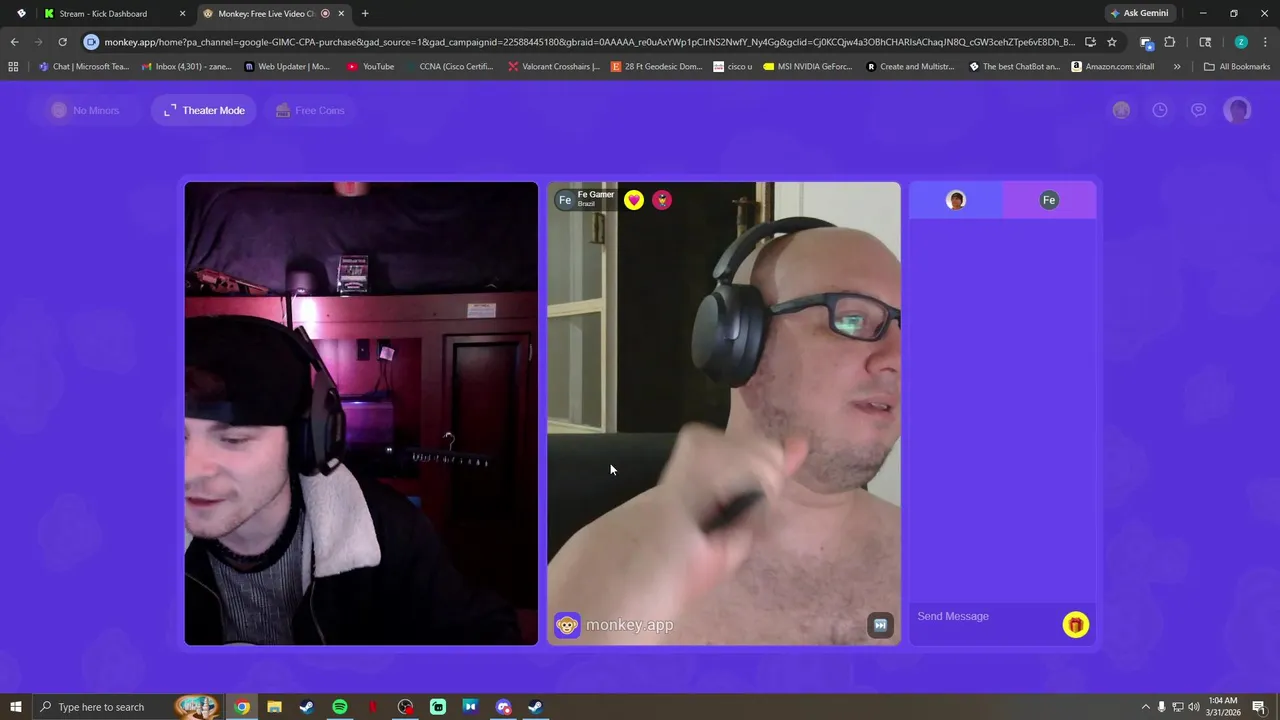Viewport: 1280px width, 720px height.
Task: Open the clock showing 1:04 AM
Action: [1223, 707]
